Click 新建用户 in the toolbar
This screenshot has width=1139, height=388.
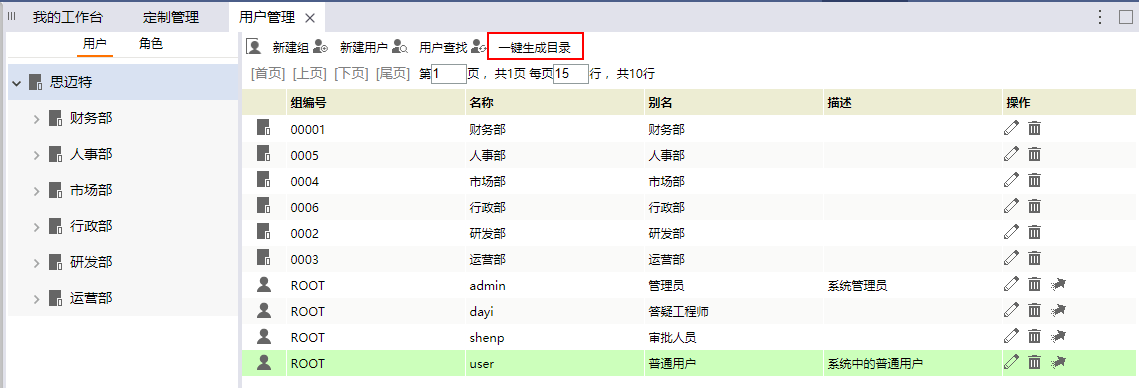coord(364,48)
